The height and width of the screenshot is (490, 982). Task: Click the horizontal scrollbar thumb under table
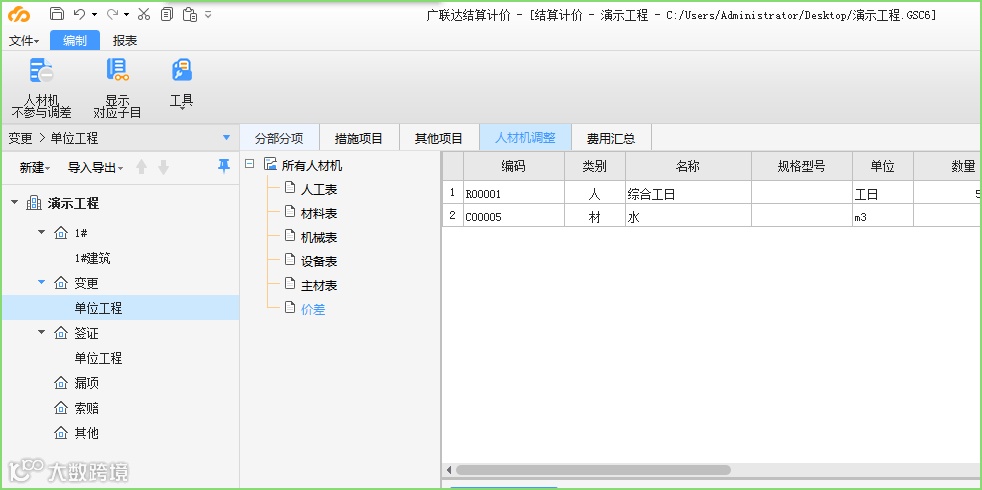[593, 470]
